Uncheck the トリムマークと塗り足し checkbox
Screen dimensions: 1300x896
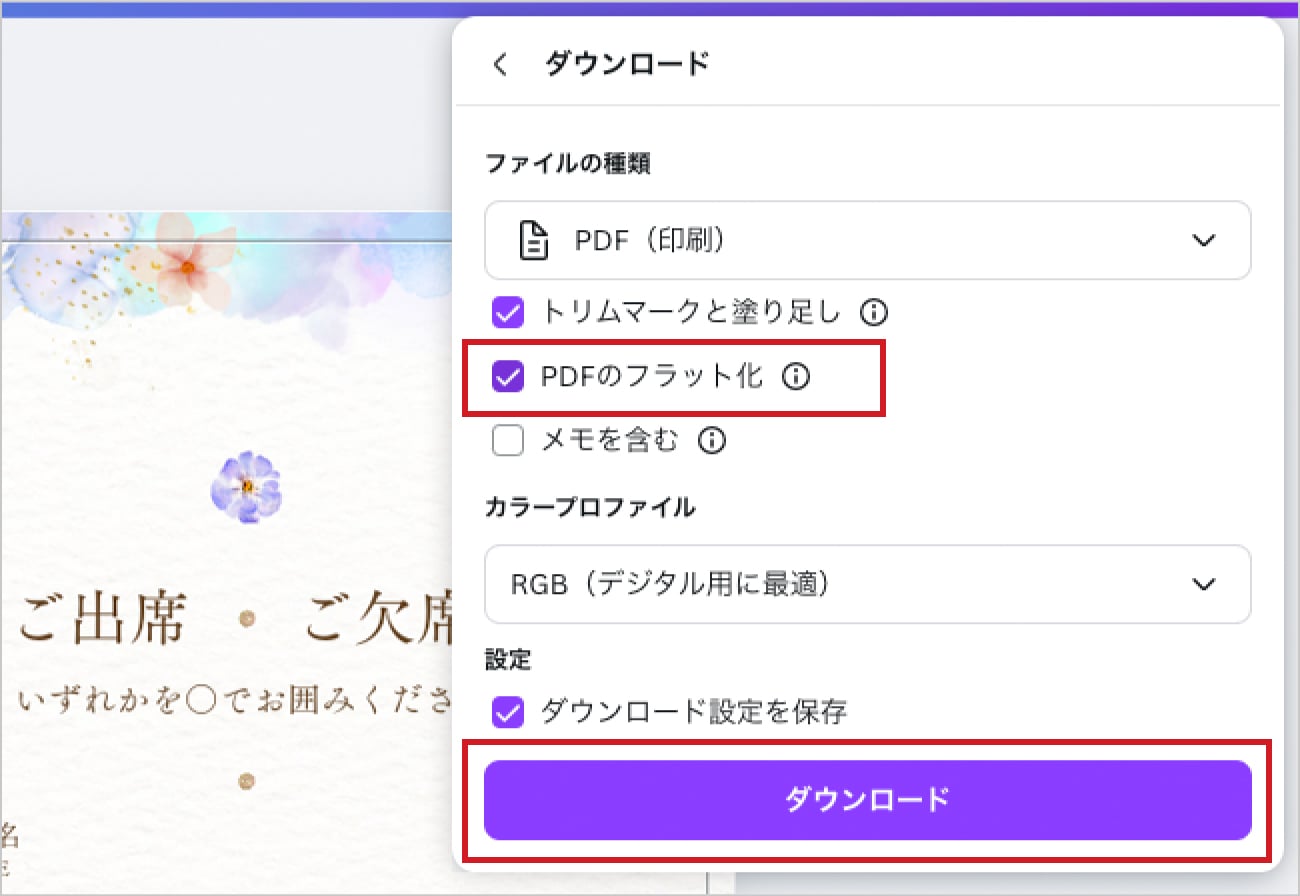pos(508,313)
